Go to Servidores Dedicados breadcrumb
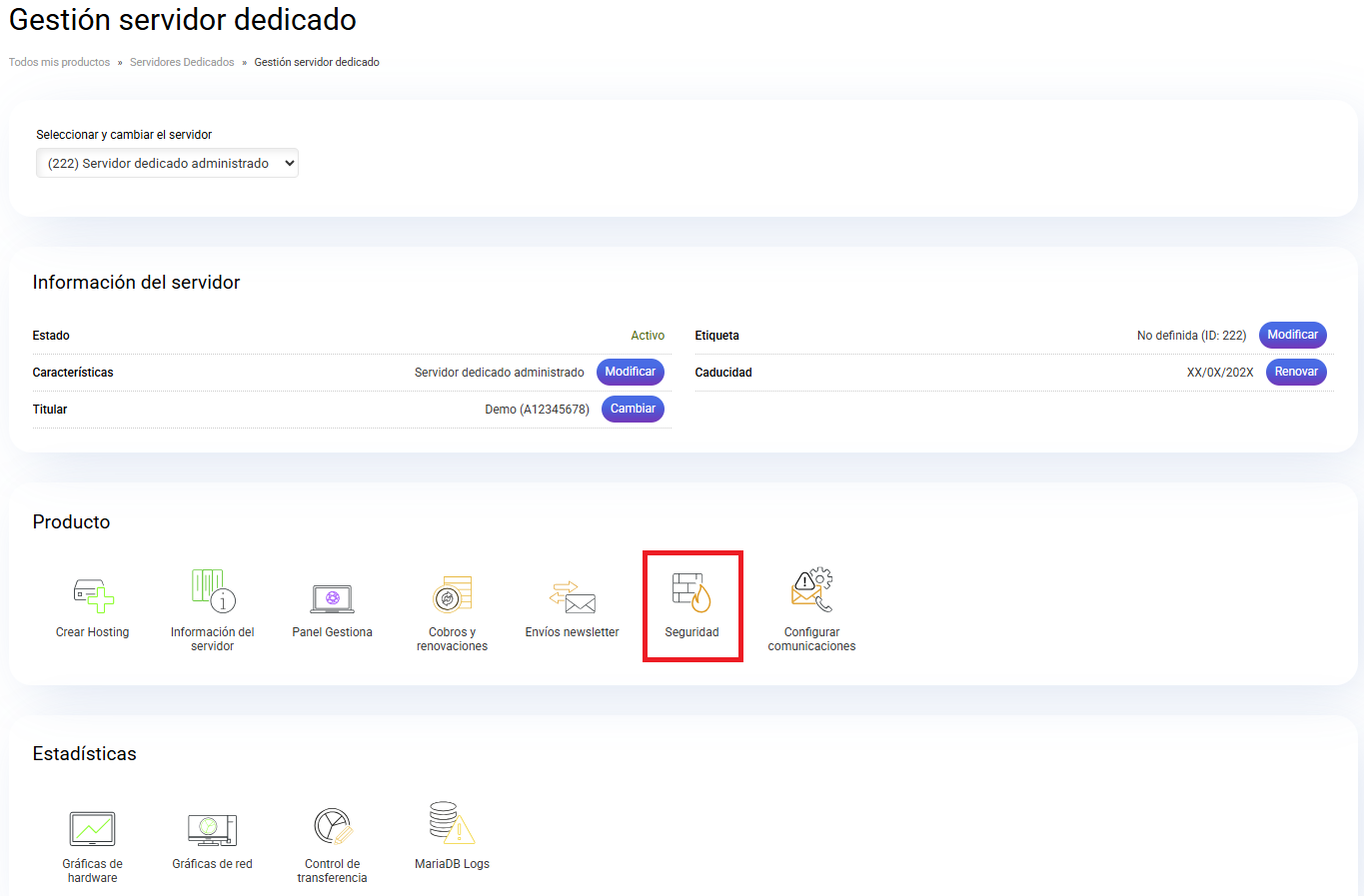The height and width of the screenshot is (896, 1364). click(182, 62)
